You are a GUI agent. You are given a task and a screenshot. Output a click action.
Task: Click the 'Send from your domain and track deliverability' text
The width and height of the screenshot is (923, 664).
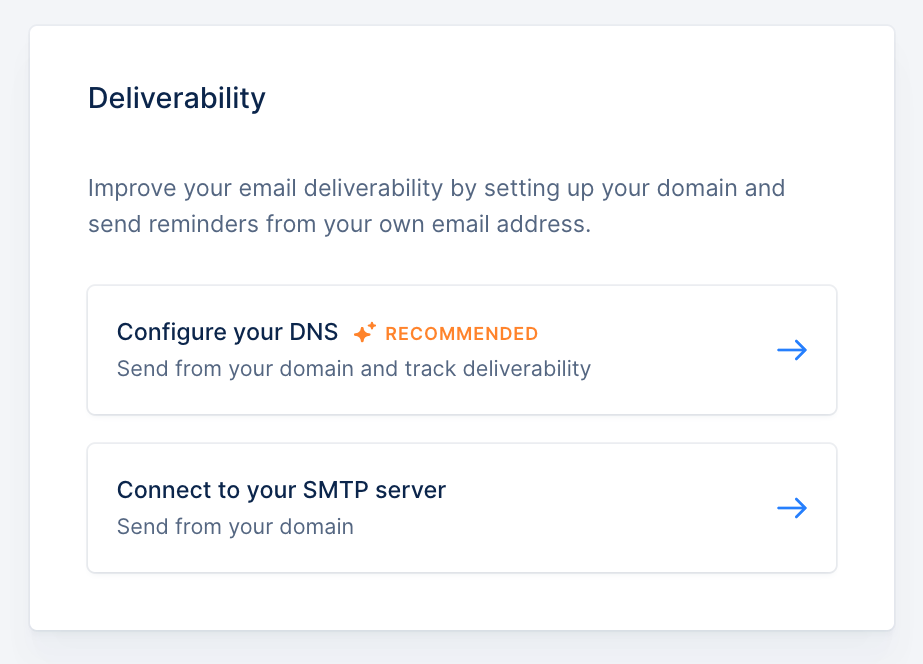click(x=354, y=368)
